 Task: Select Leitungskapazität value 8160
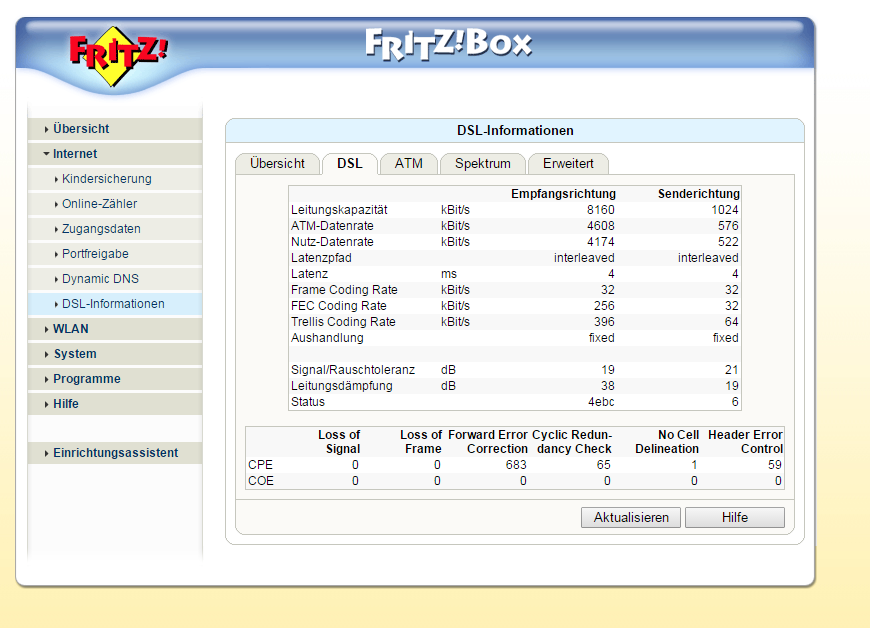point(601,210)
